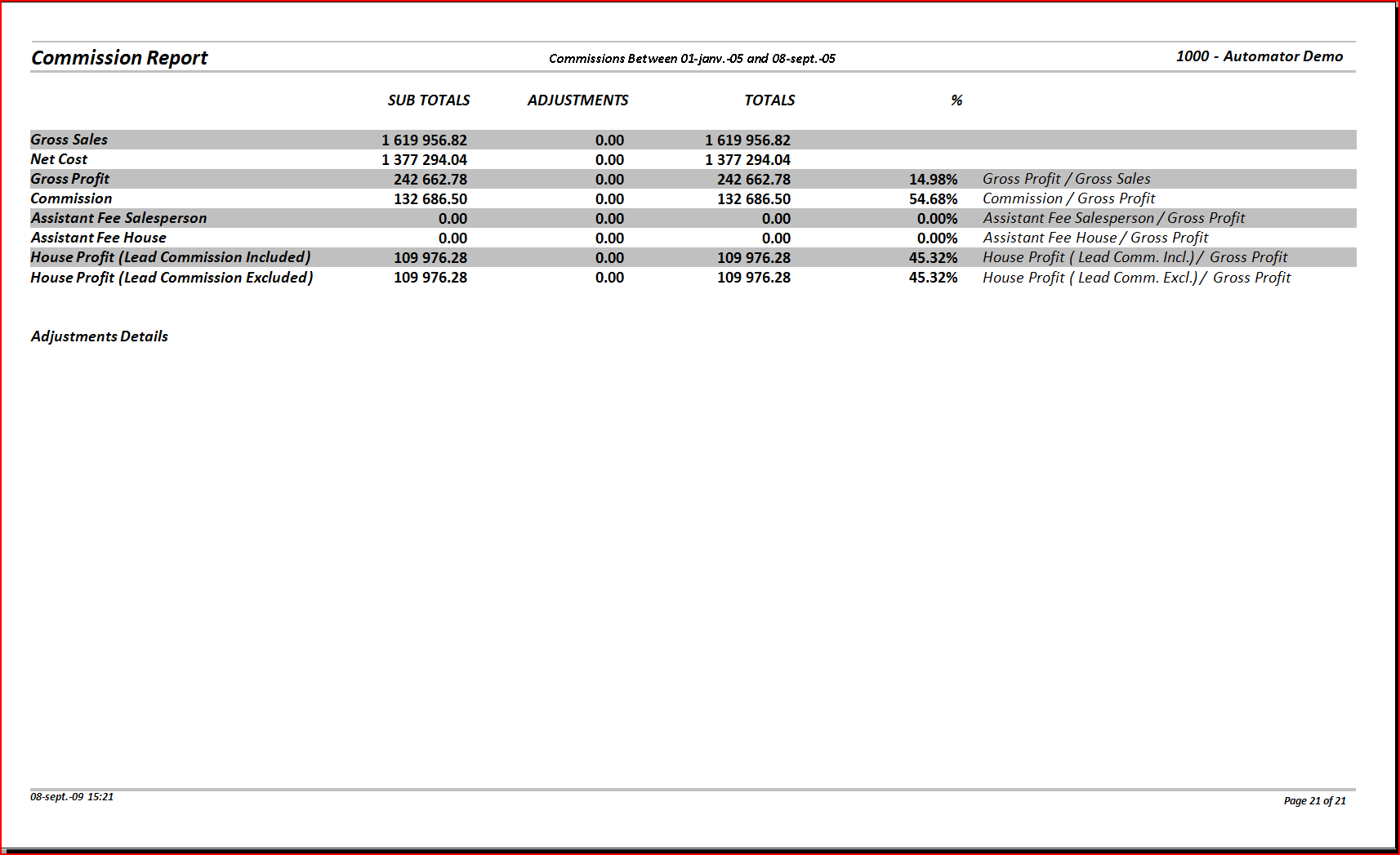Click the Net Cost row label
The width and height of the screenshot is (1400, 855).
click(59, 159)
